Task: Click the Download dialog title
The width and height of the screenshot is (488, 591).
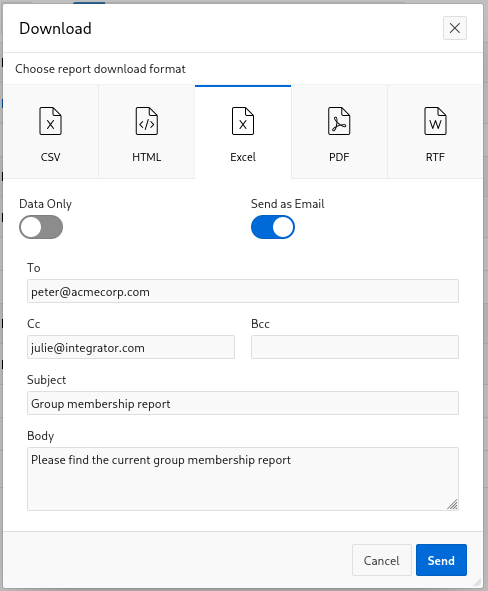Action: 55,28
